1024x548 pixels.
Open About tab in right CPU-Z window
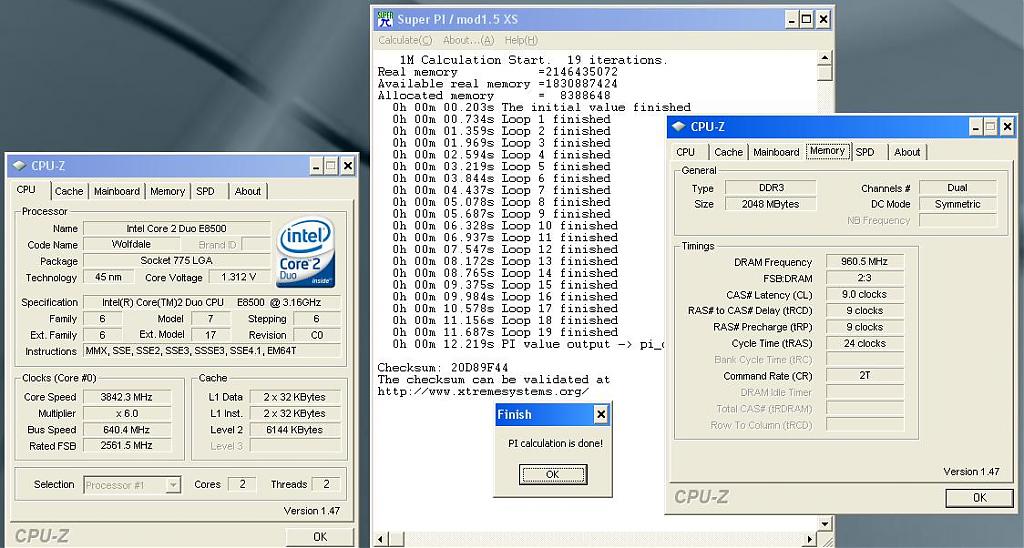pos(907,152)
